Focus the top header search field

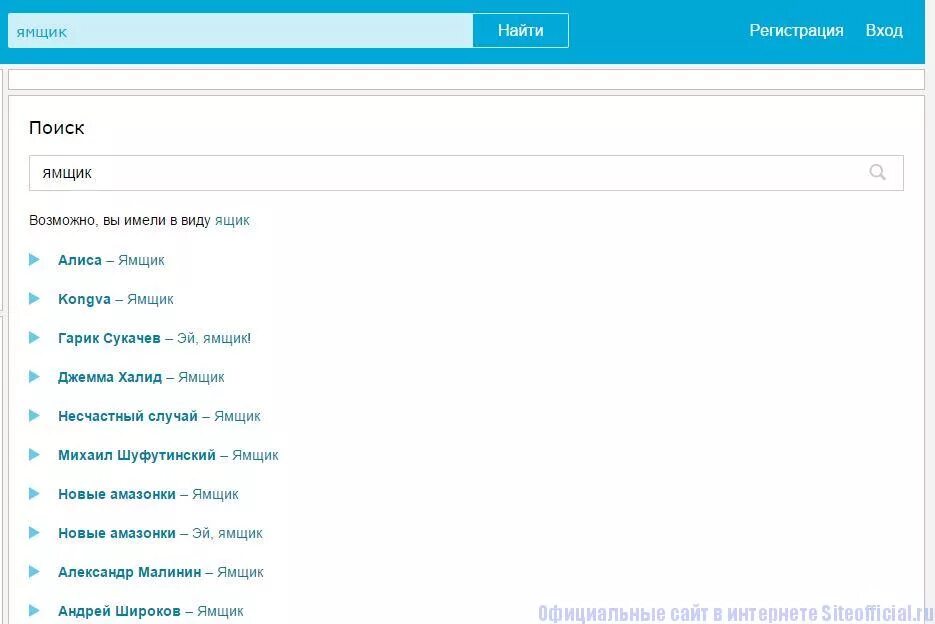click(240, 30)
